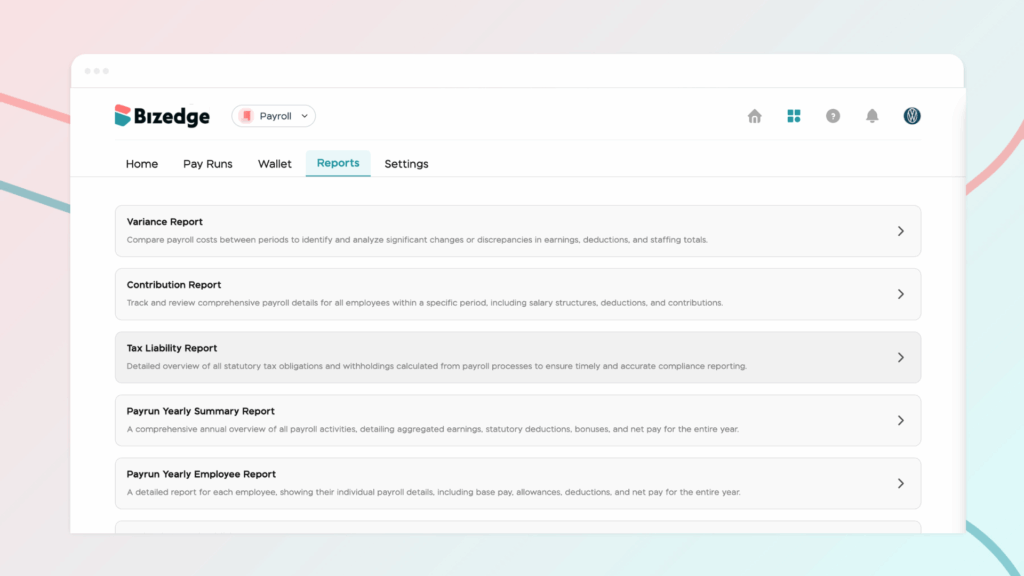Open Payrun Yearly Employee Report arrow
The height and width of the screenshot is (576, 1024).
[x=900, y=483]
